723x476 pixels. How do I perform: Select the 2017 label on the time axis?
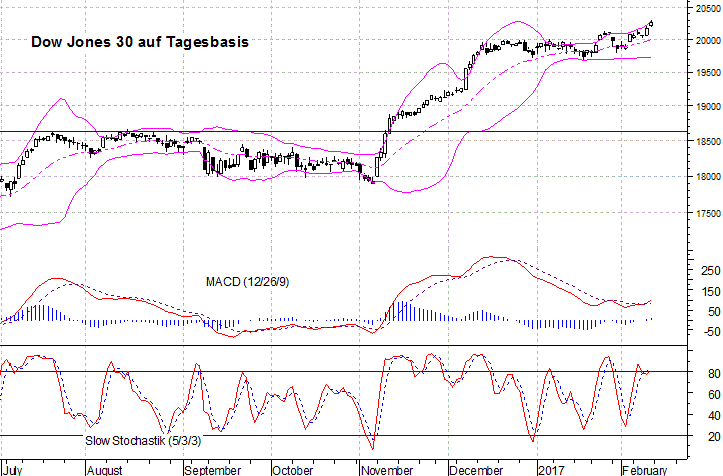click(551, 468)
